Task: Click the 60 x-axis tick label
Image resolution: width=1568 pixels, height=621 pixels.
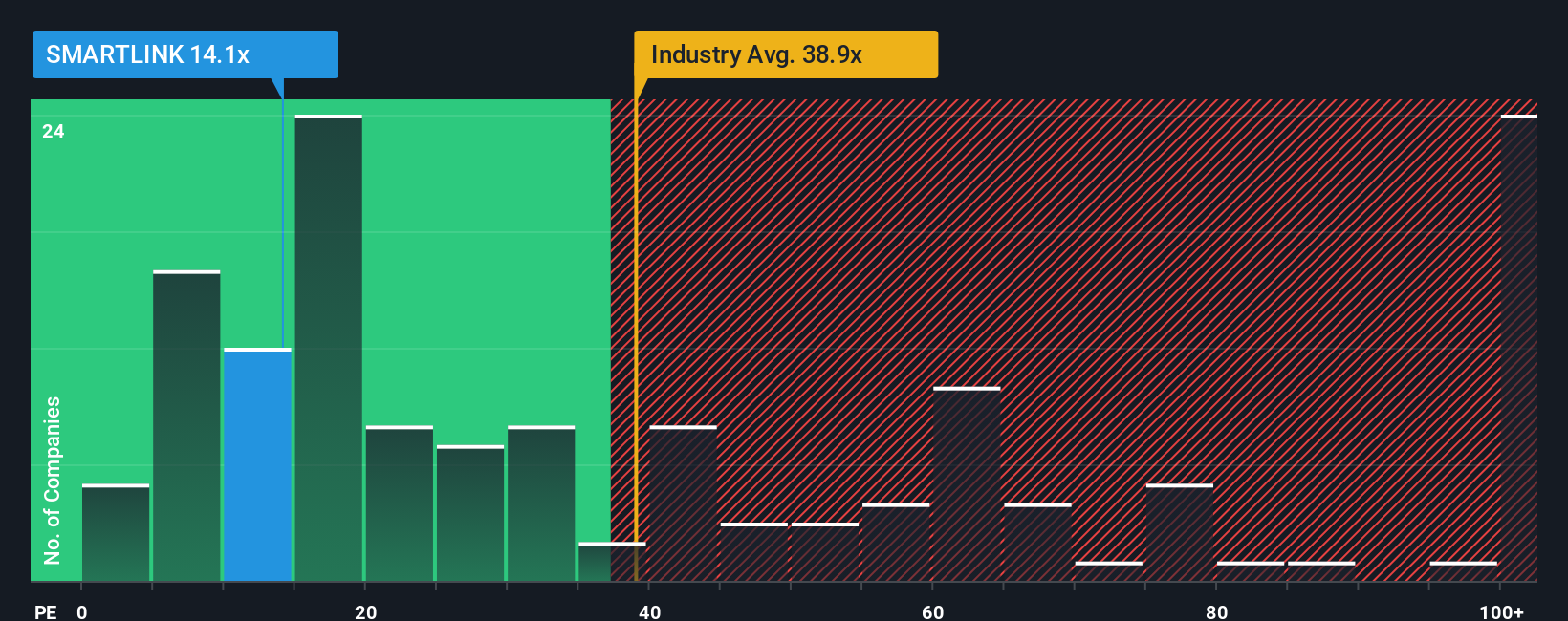Action: click(933, 611)
